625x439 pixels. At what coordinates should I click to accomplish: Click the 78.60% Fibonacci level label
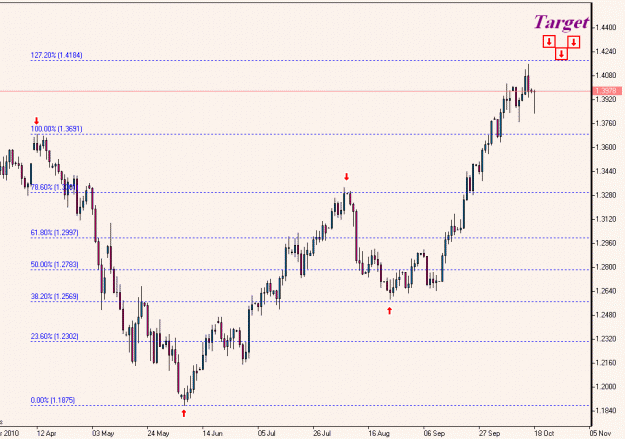pos(53,187)
